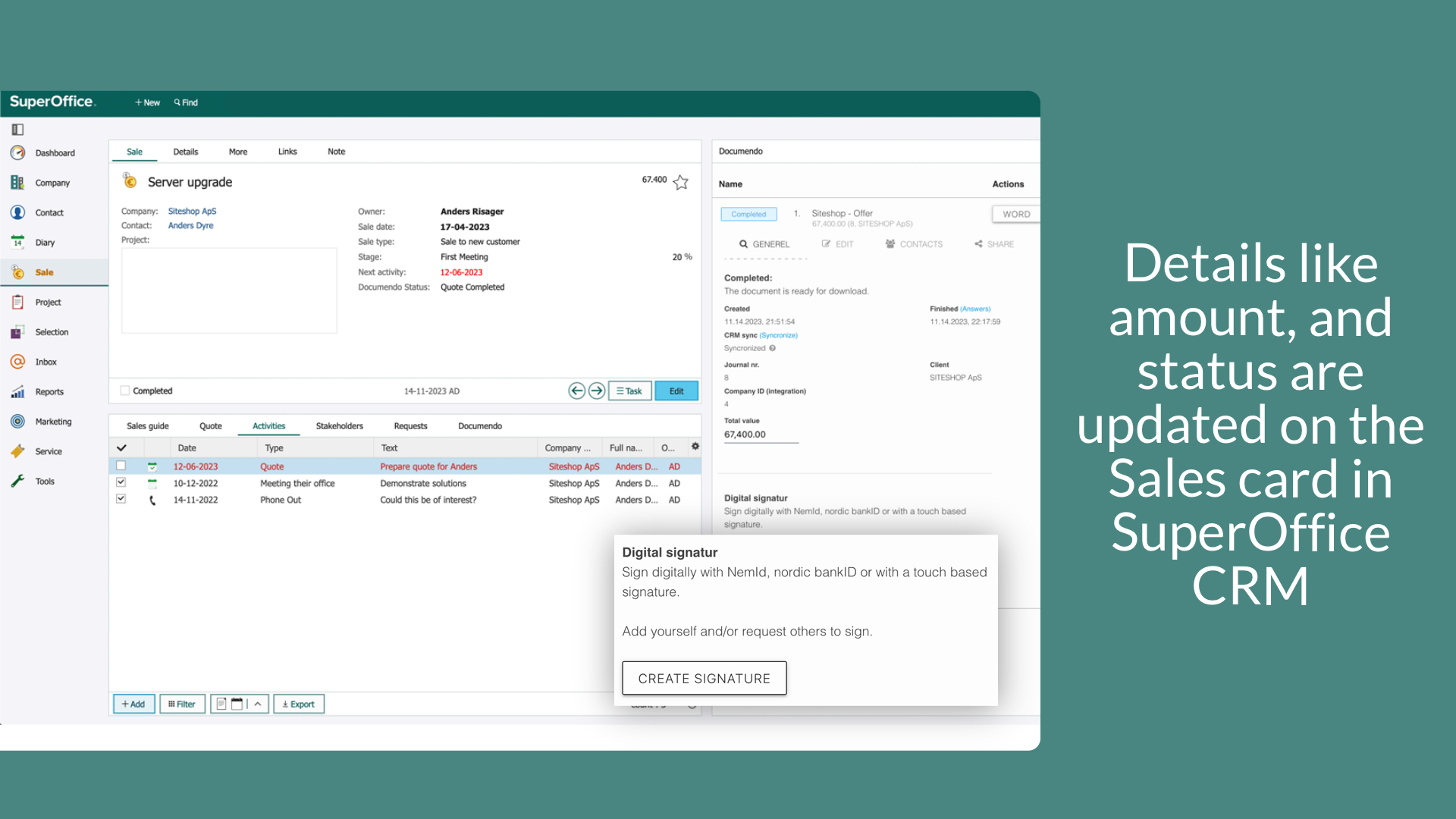Open the Requests tab

click(x=411, y=426)
